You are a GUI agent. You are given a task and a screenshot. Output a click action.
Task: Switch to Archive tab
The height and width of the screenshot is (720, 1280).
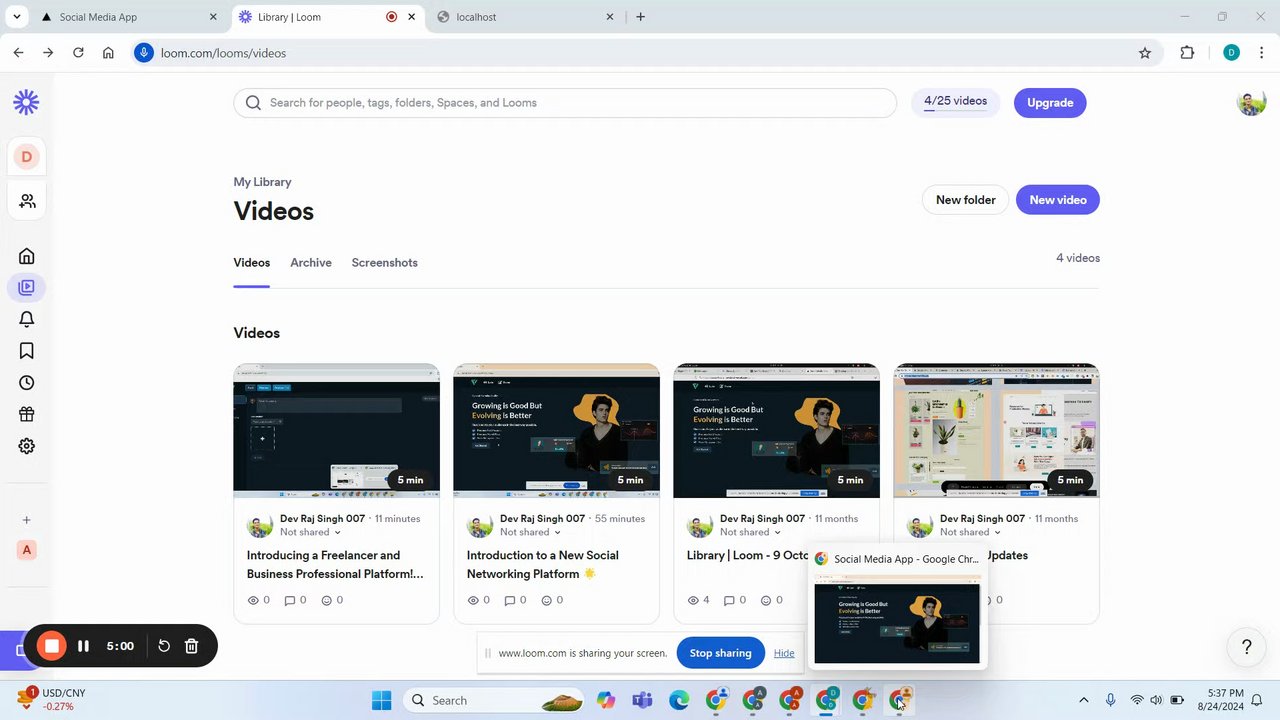coord(311,263)
